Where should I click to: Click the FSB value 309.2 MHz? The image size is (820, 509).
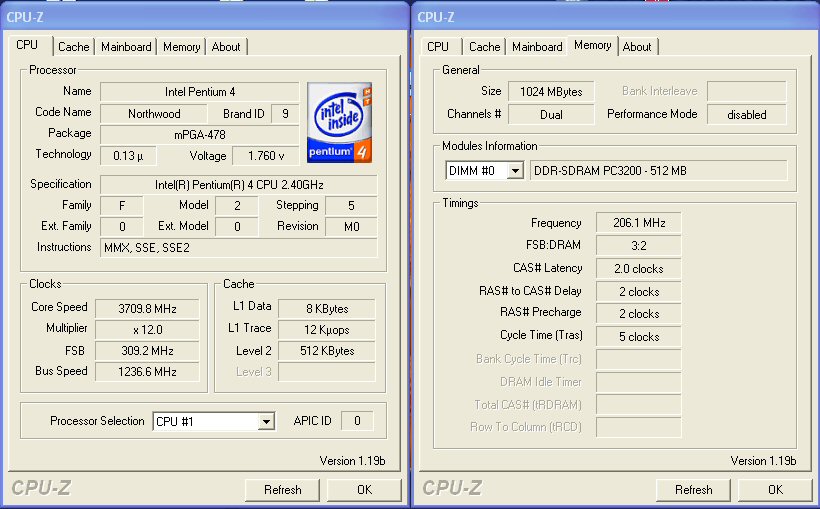tap(147, 350)
